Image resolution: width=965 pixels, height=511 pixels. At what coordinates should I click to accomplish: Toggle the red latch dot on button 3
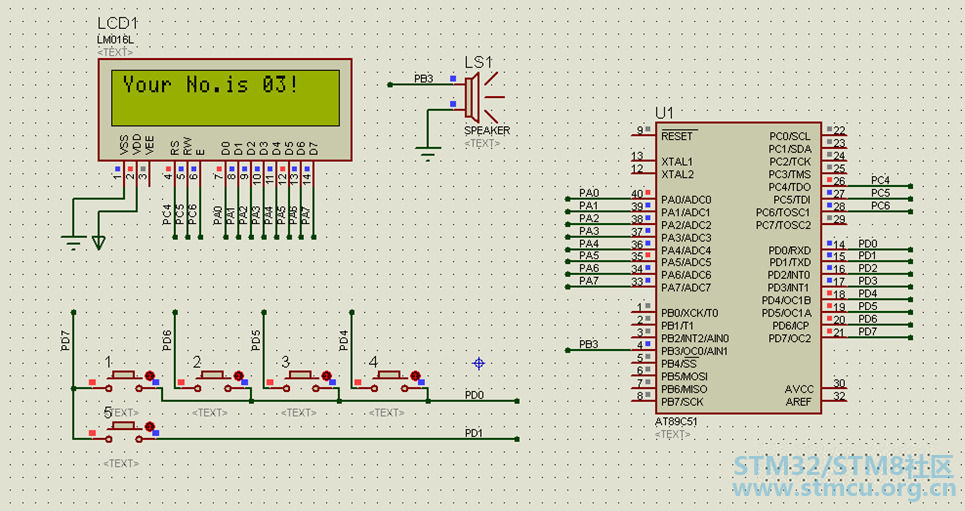click(326, 376)
